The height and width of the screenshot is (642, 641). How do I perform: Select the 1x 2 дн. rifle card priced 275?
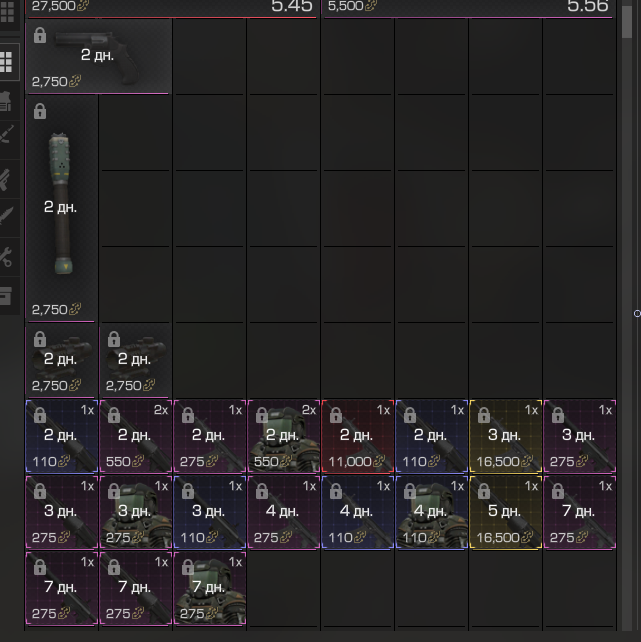tap(210, 436)
